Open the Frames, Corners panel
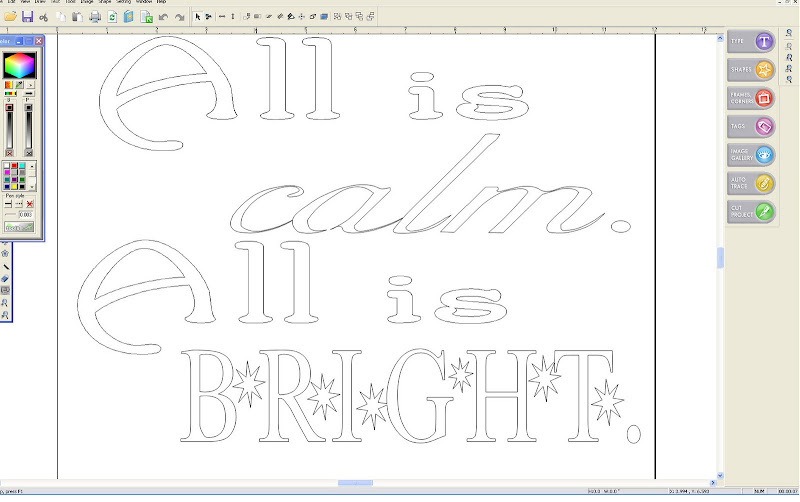The width and height of the screenshot is (800, 502). pyautogui.click(x=752, y=98)
